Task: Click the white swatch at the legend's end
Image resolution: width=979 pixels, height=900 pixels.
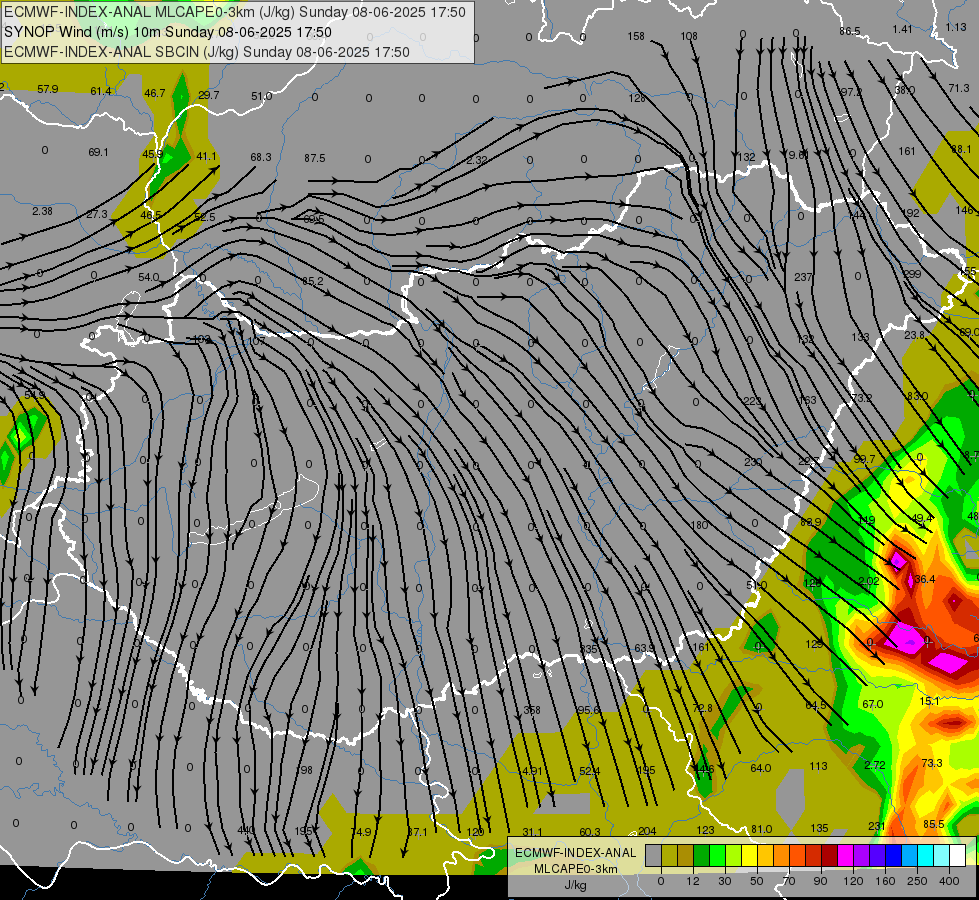Action: tap(957, 855)
